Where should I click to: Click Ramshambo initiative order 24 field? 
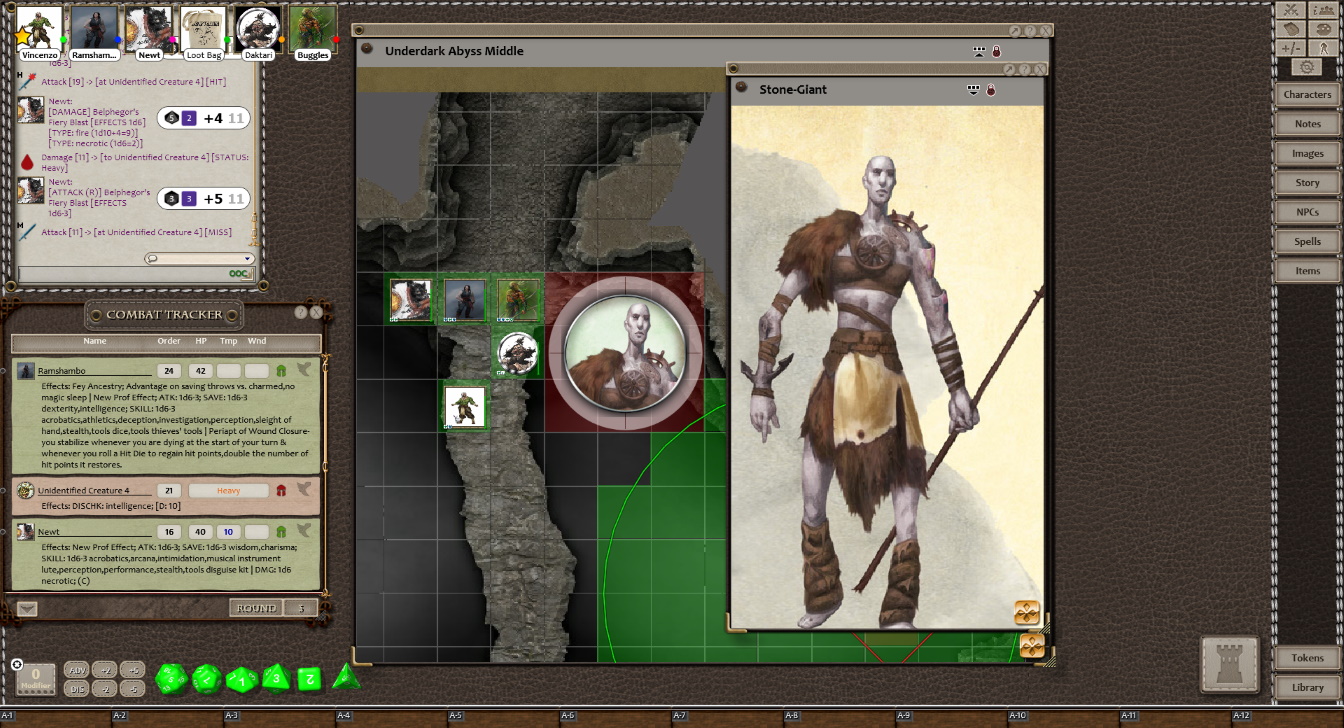point(168,371)
